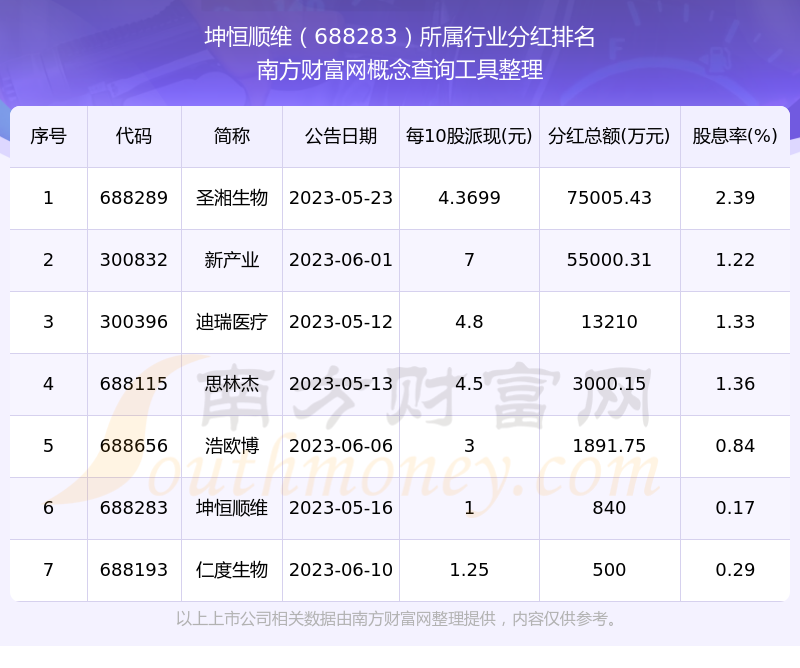
Task: Select stock code 688283 in table
Action: click(134, 508)
